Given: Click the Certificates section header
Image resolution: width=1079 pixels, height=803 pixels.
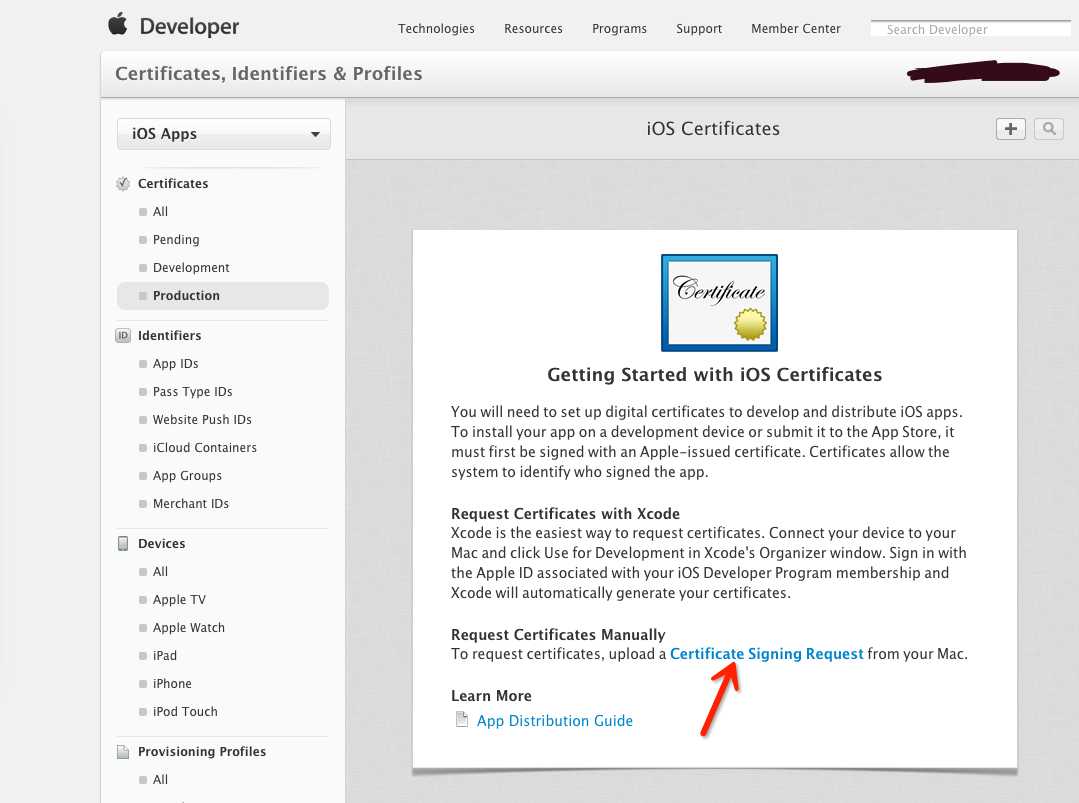Looking at the screenshot, I should (173, 184).
